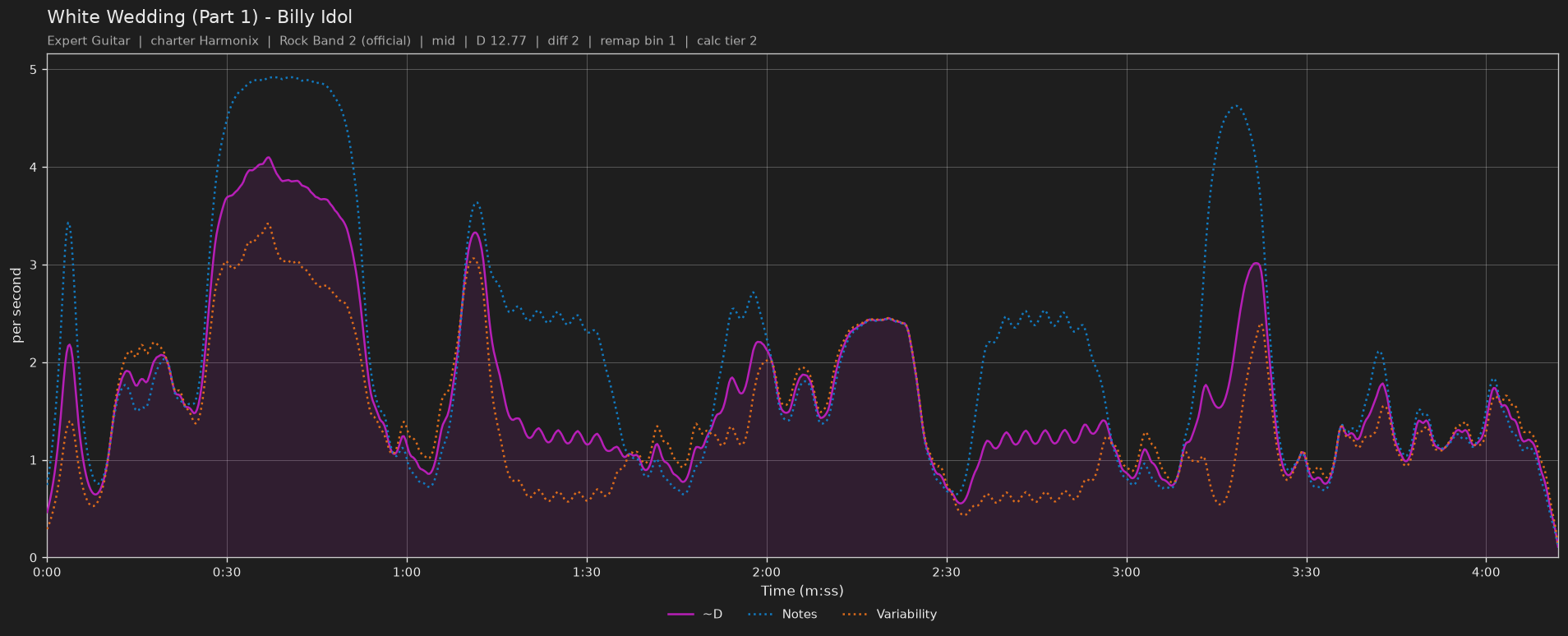The height and width of the screenshot is (636, 1568).
Task: Click 'D 12.77' in the subtitle
Action: 501,41
